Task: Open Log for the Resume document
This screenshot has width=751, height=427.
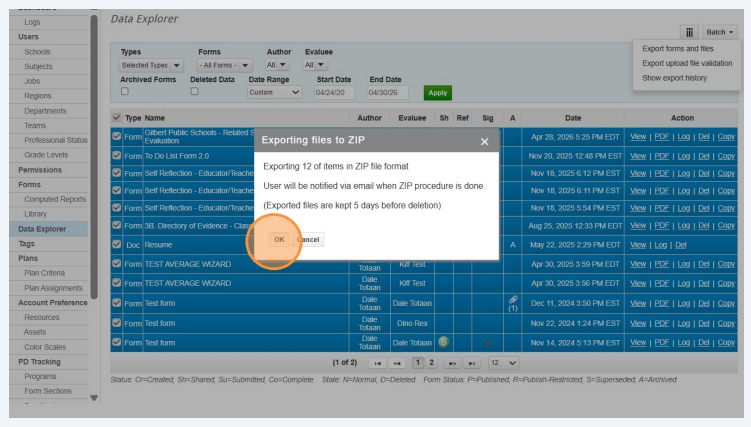Action: pyautogui.click(x=660, y=245)
